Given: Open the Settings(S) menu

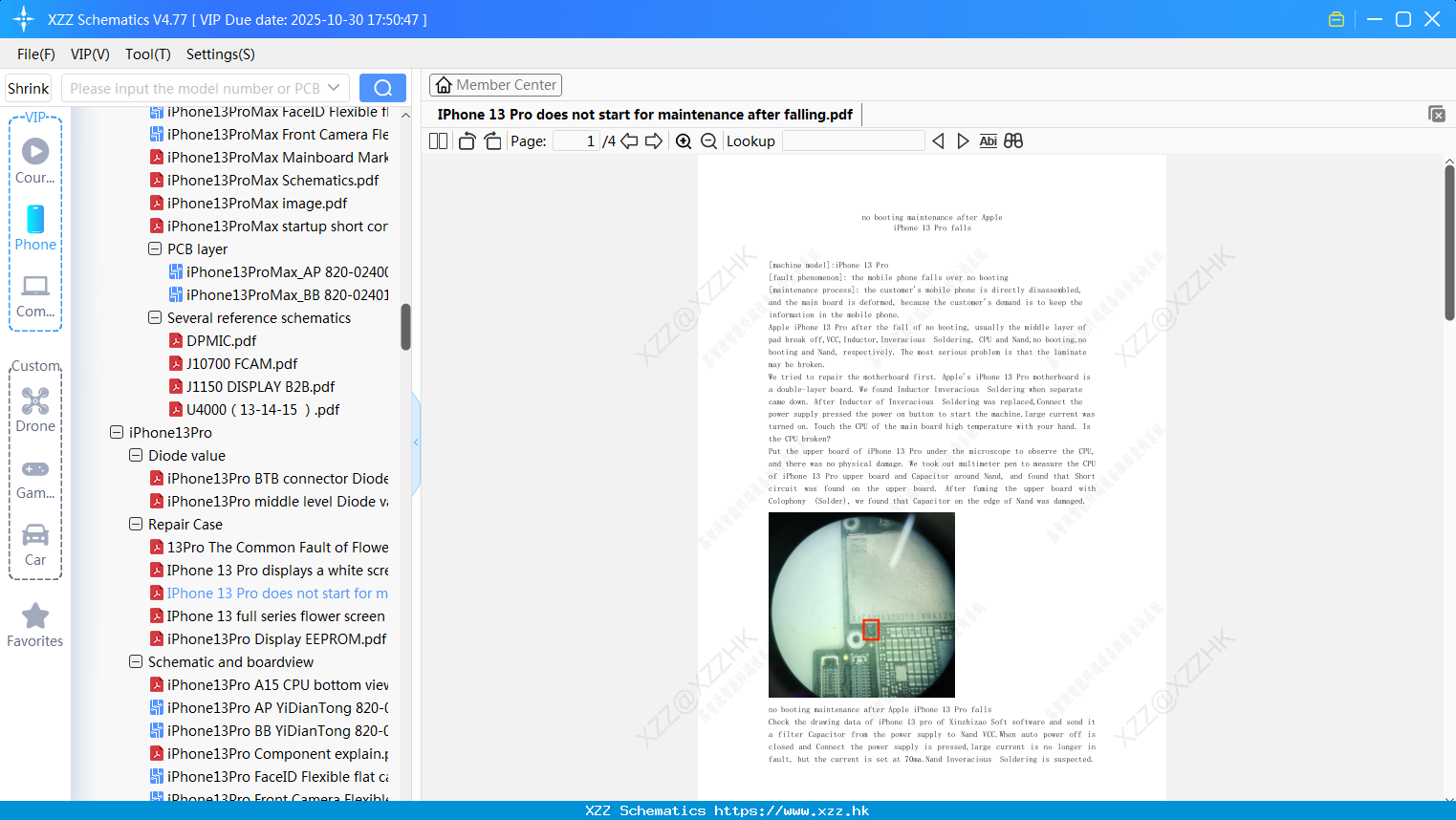Looking at the screenshot, I should tap(221, 54).
